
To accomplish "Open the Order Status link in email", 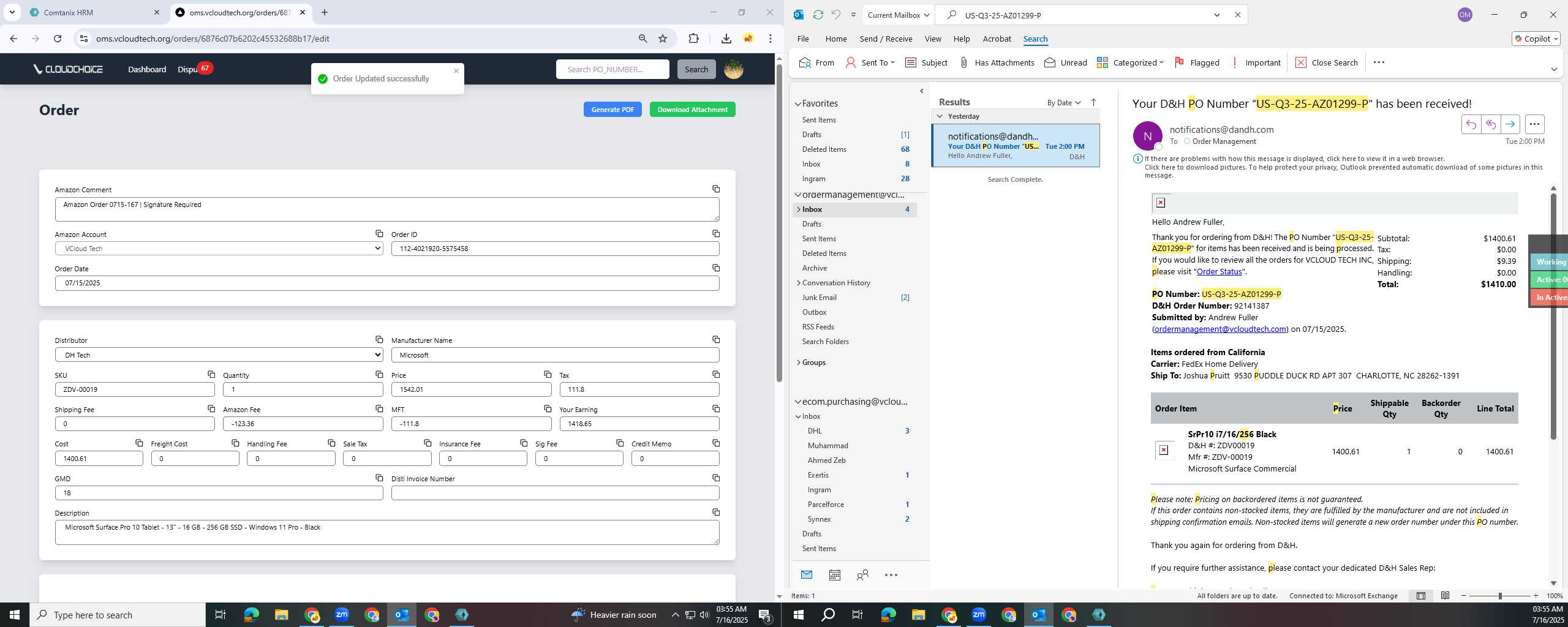I will [x=1219, y=272].
